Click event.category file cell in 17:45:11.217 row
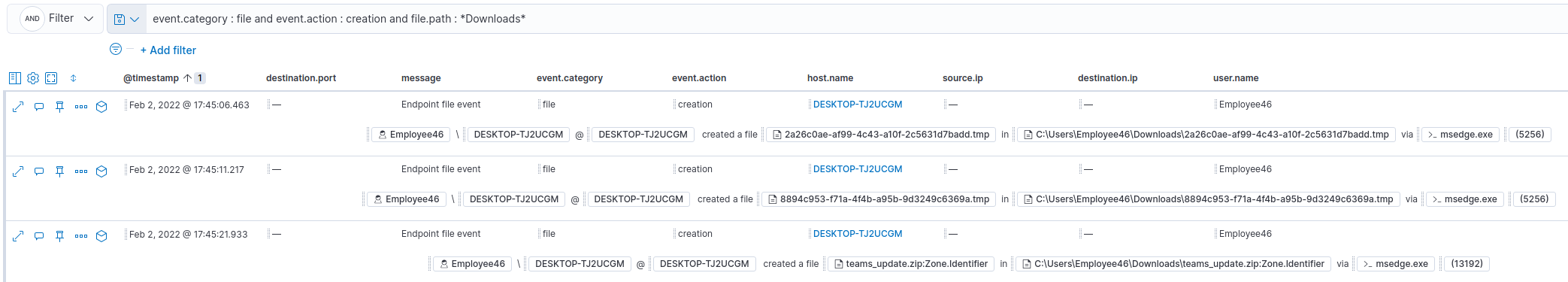The width and height of the screenshot is (1568, 282). (x=549, y=169)
